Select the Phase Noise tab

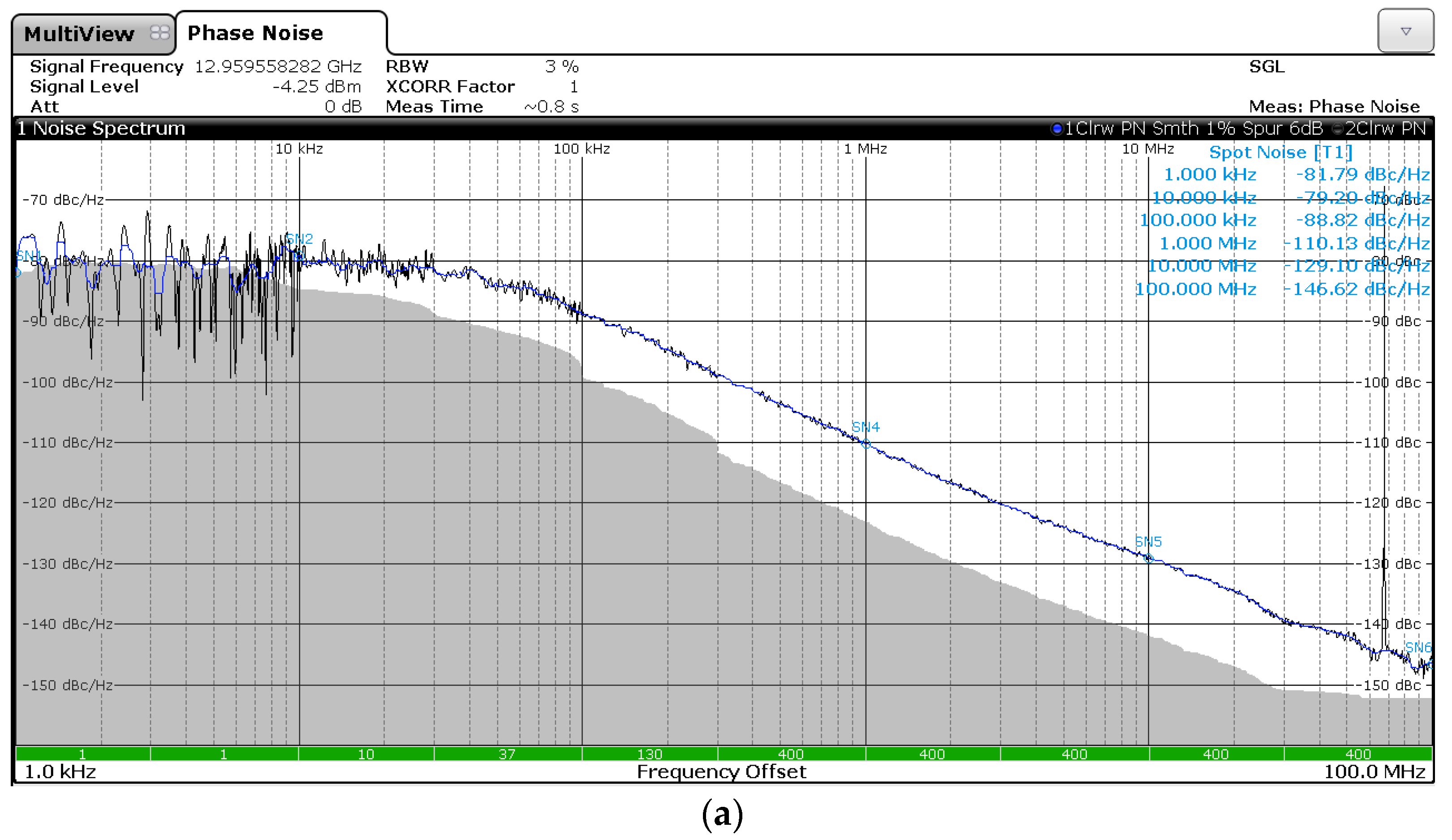click(x=255, y=33)
